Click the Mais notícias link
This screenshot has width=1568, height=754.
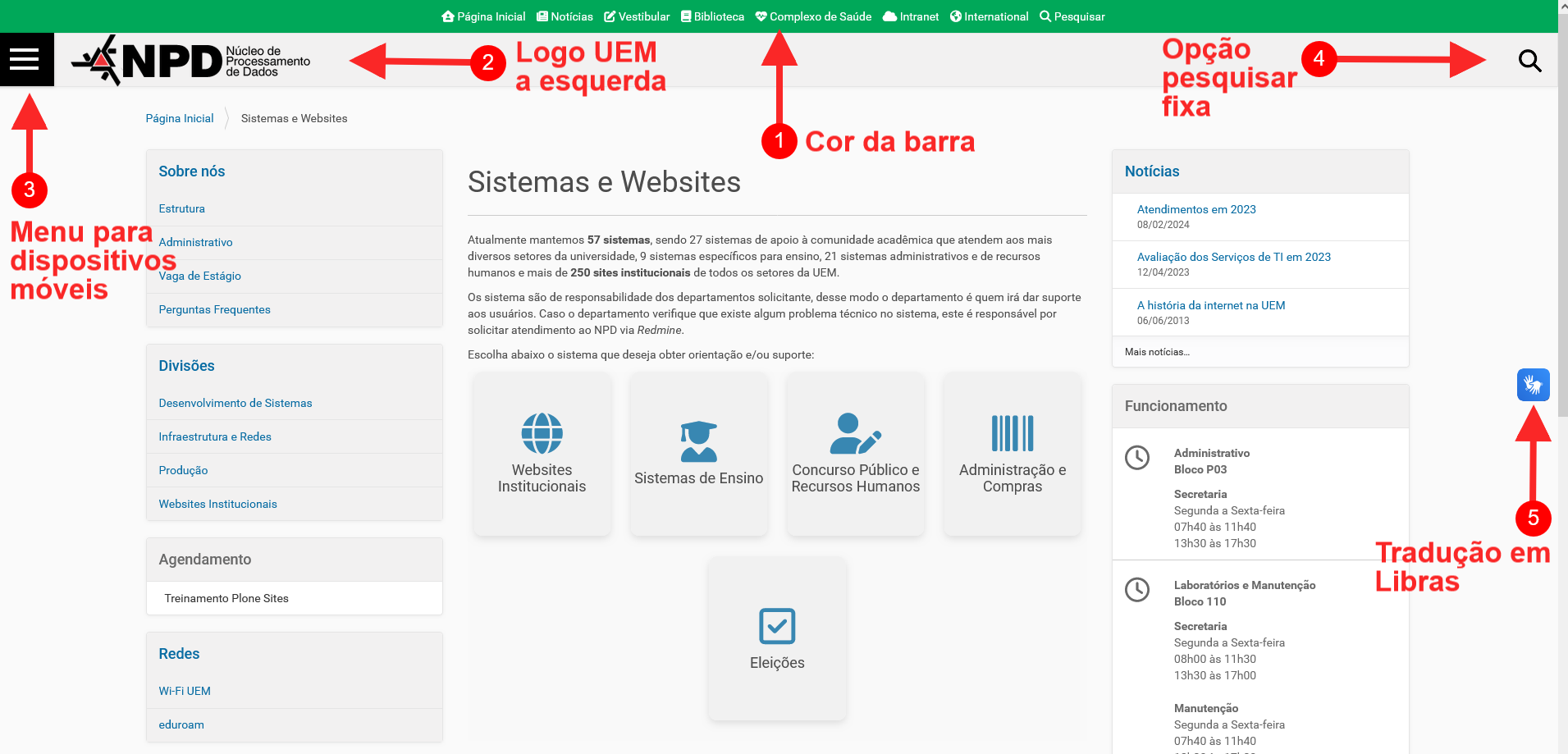(x=1157, y=352)
